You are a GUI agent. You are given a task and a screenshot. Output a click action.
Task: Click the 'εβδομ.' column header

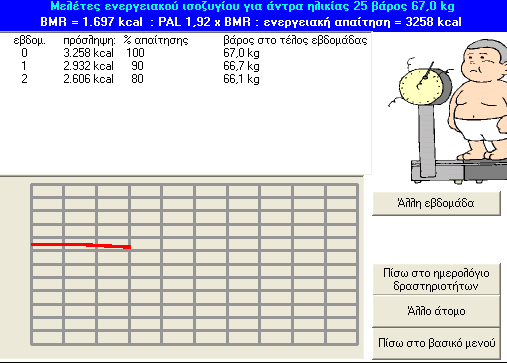point(29,41)
